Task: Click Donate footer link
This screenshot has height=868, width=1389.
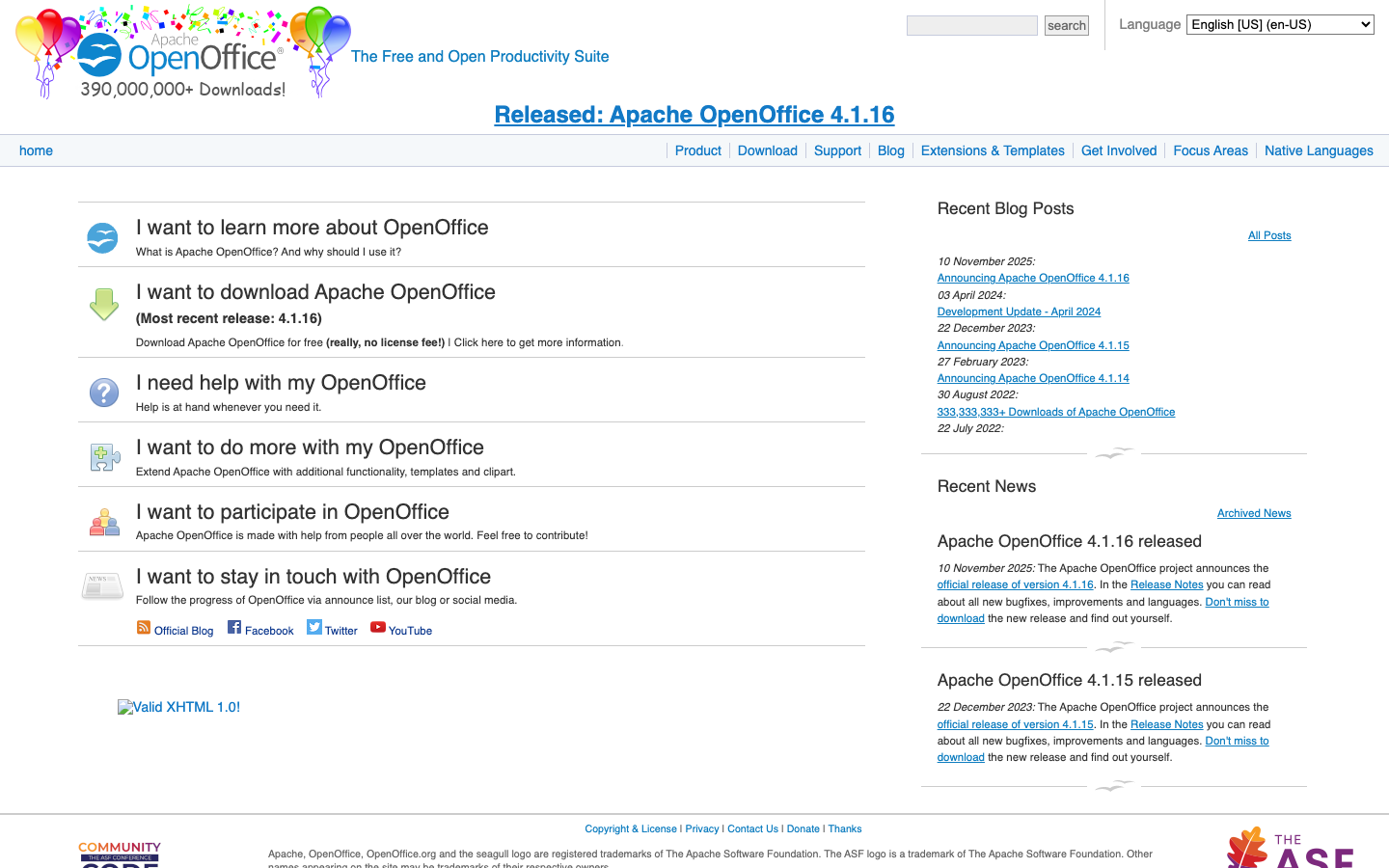Action: pyautogui.click(x=803, y=829)
